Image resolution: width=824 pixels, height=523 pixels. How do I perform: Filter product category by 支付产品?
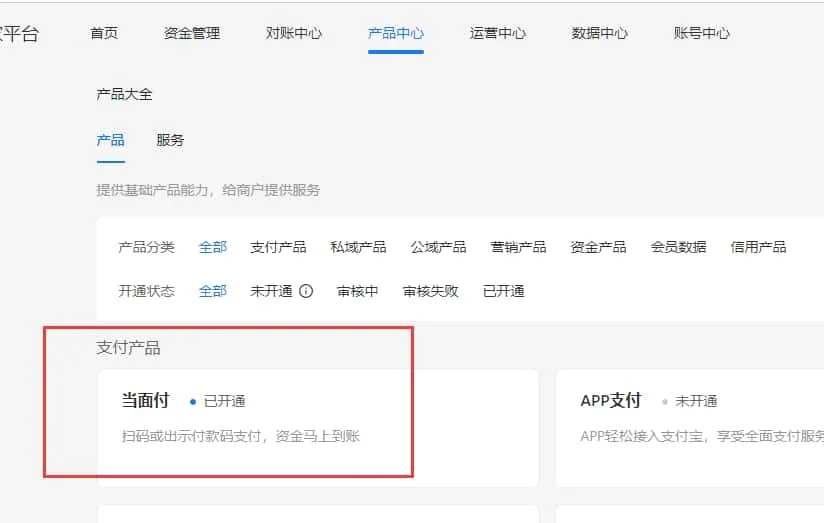(278, 247)
